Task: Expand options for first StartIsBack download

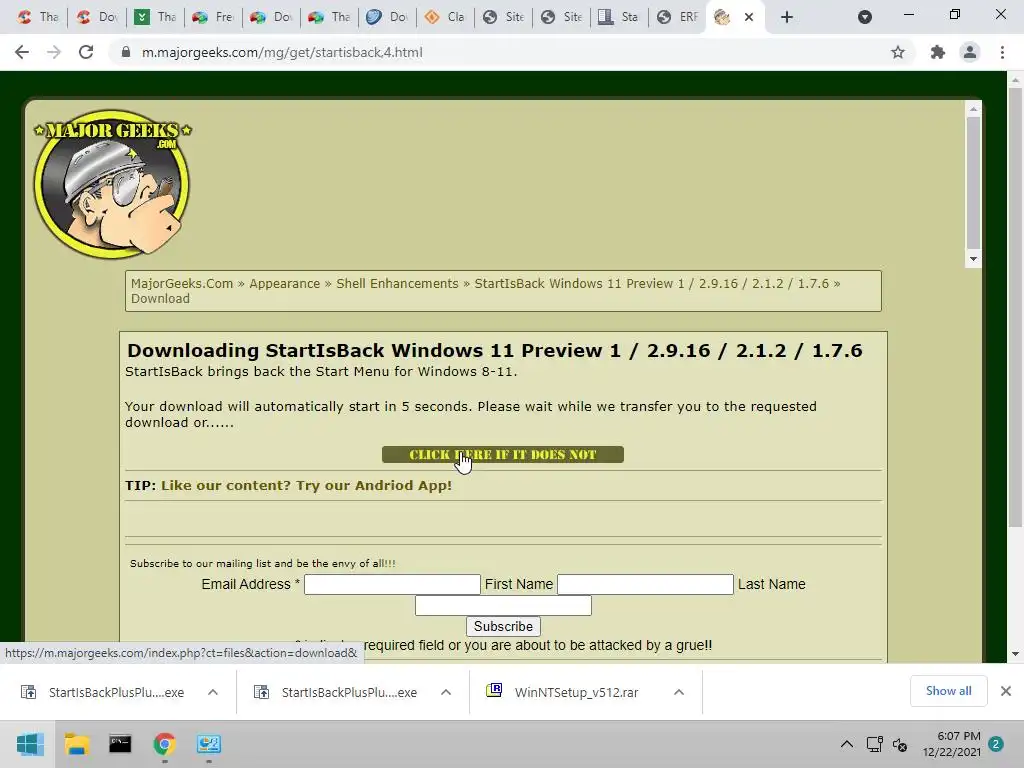Action: [212, 692]
